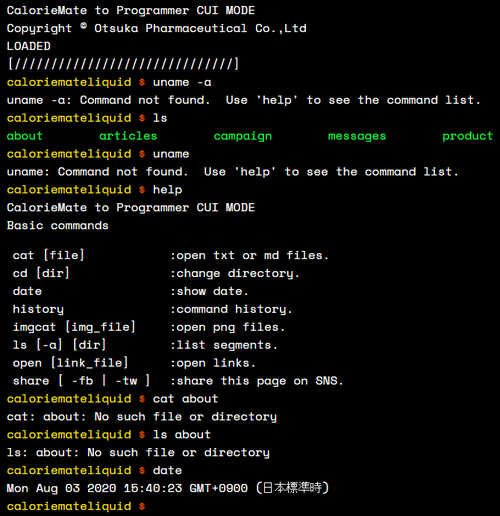The width and height of the screenshot is (500, 516).
Task: Click the 'Basic commands' heading
Action: (57, 226)
